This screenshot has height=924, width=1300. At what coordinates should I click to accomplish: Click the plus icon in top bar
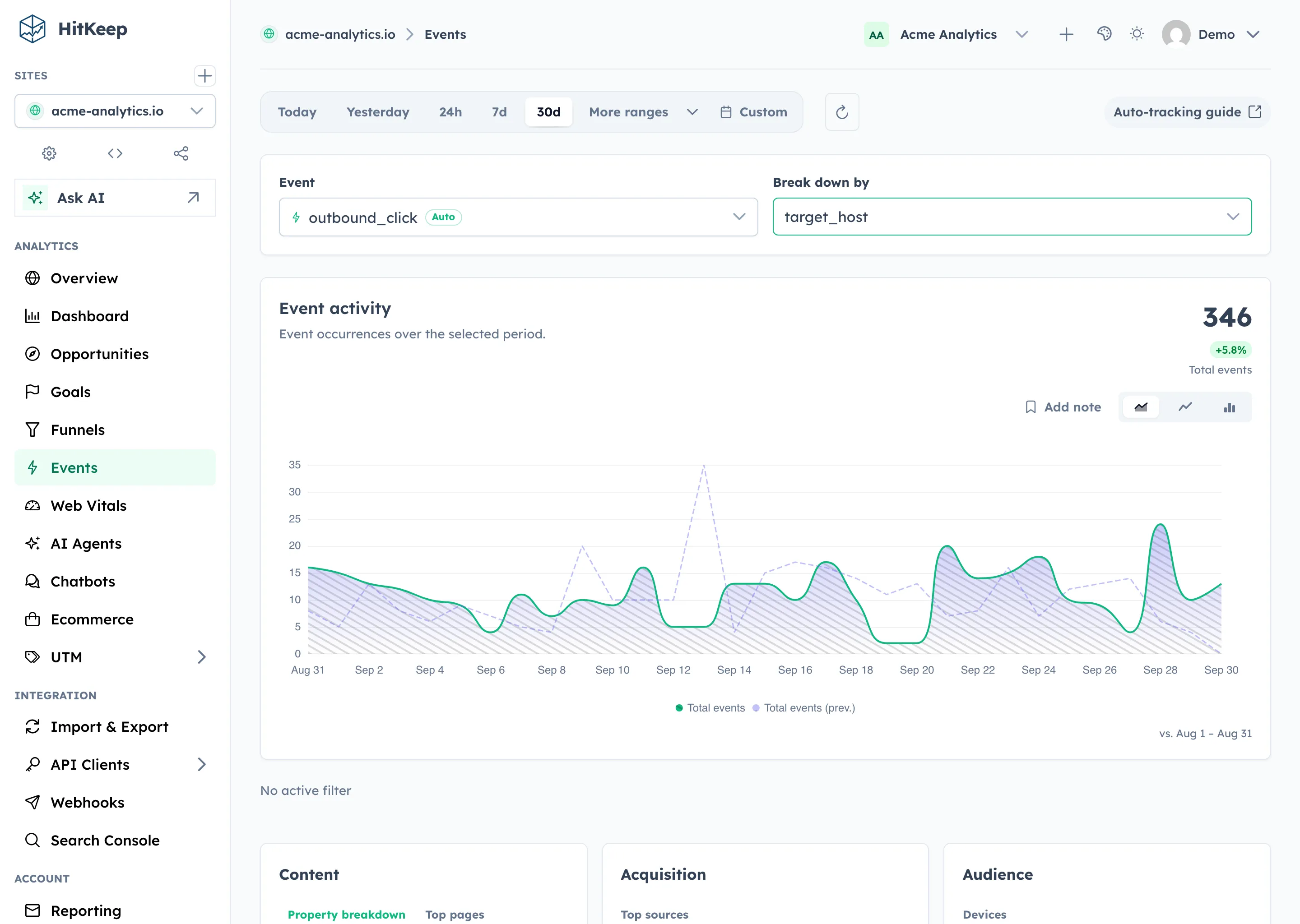(x=1066, y=34)
